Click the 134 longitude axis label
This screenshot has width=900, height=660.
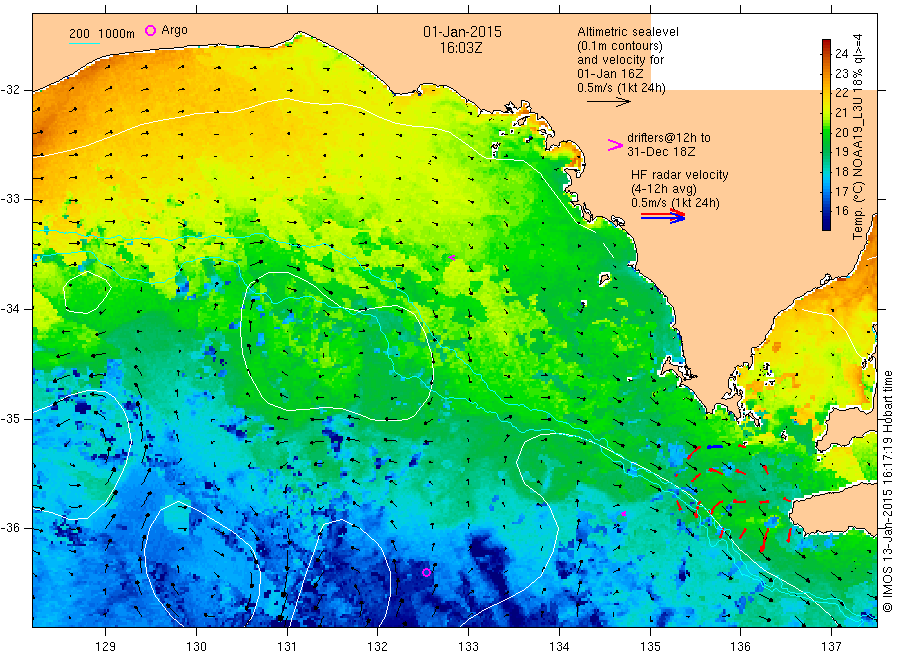pos(559,647)
